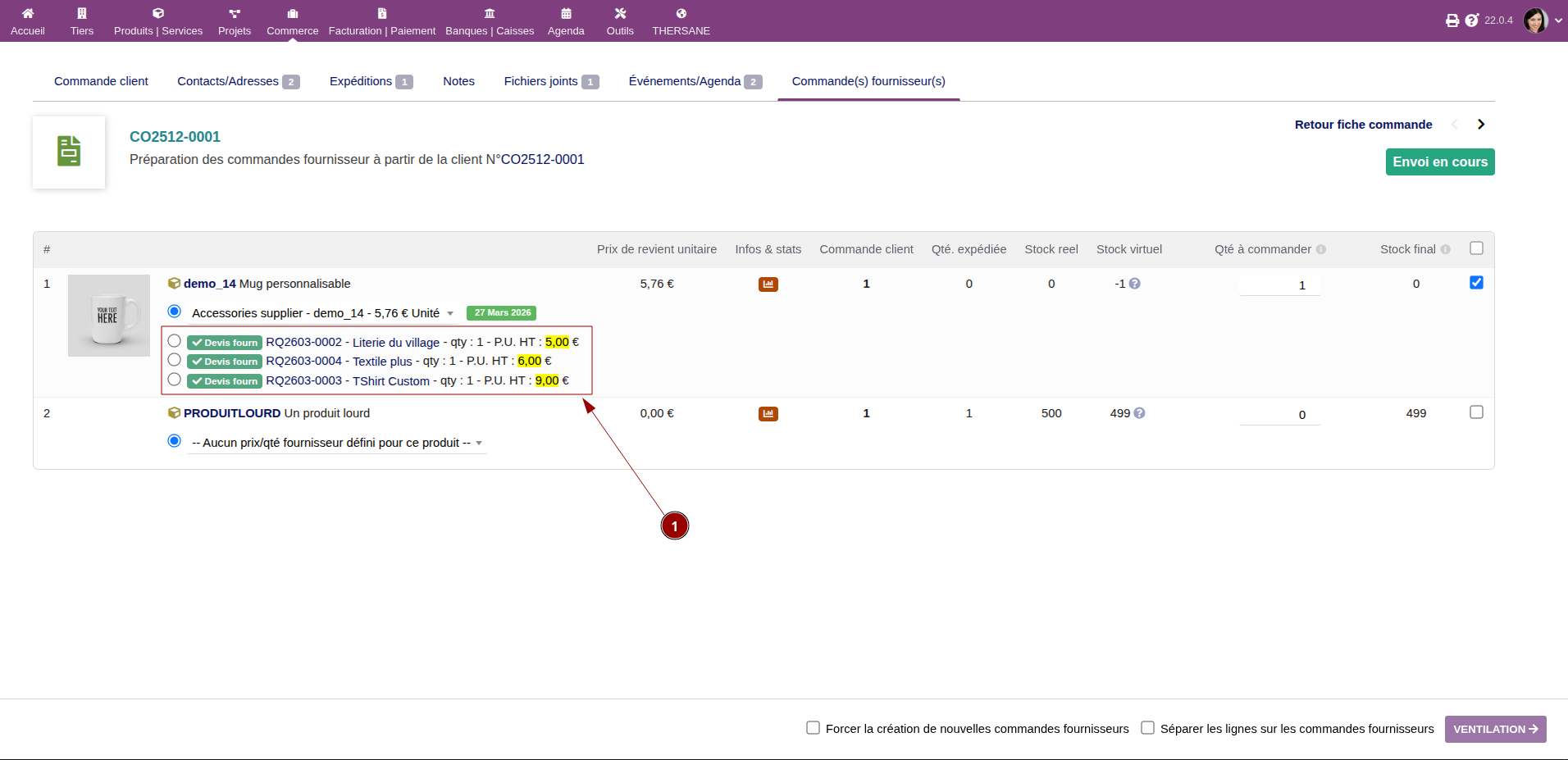Open stats chart icon for Mug personnalisable
The width and height of the screenshot is (1568, 760).
[768, 284]
